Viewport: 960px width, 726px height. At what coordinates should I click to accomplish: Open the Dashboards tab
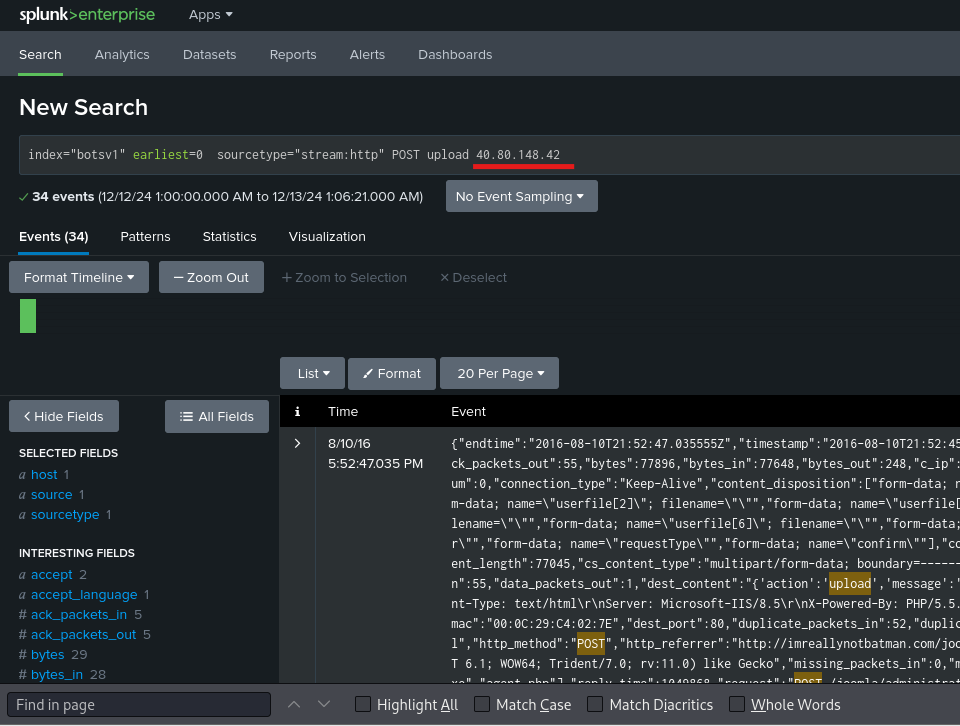[x=455, y=54]
